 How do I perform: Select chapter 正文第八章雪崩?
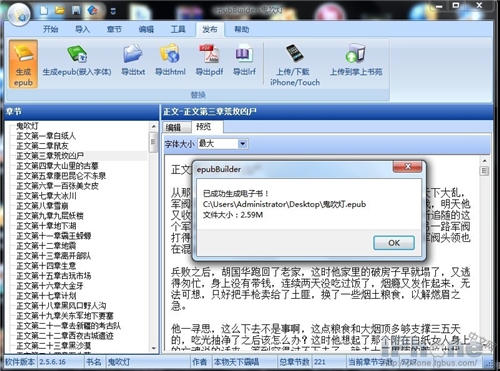pos(42,206)
